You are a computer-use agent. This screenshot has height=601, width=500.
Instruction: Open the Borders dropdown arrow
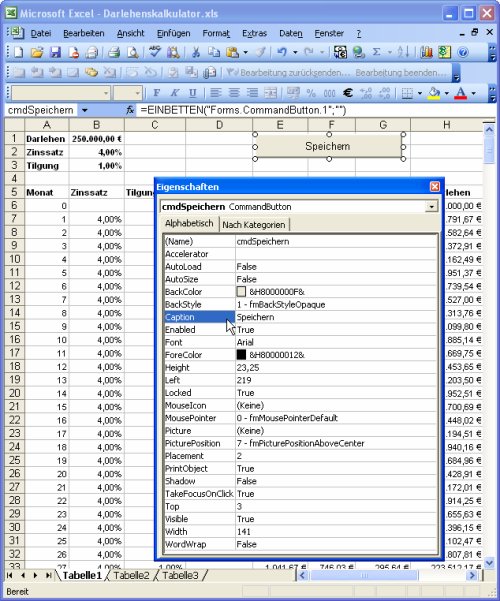tap(420, 93)
